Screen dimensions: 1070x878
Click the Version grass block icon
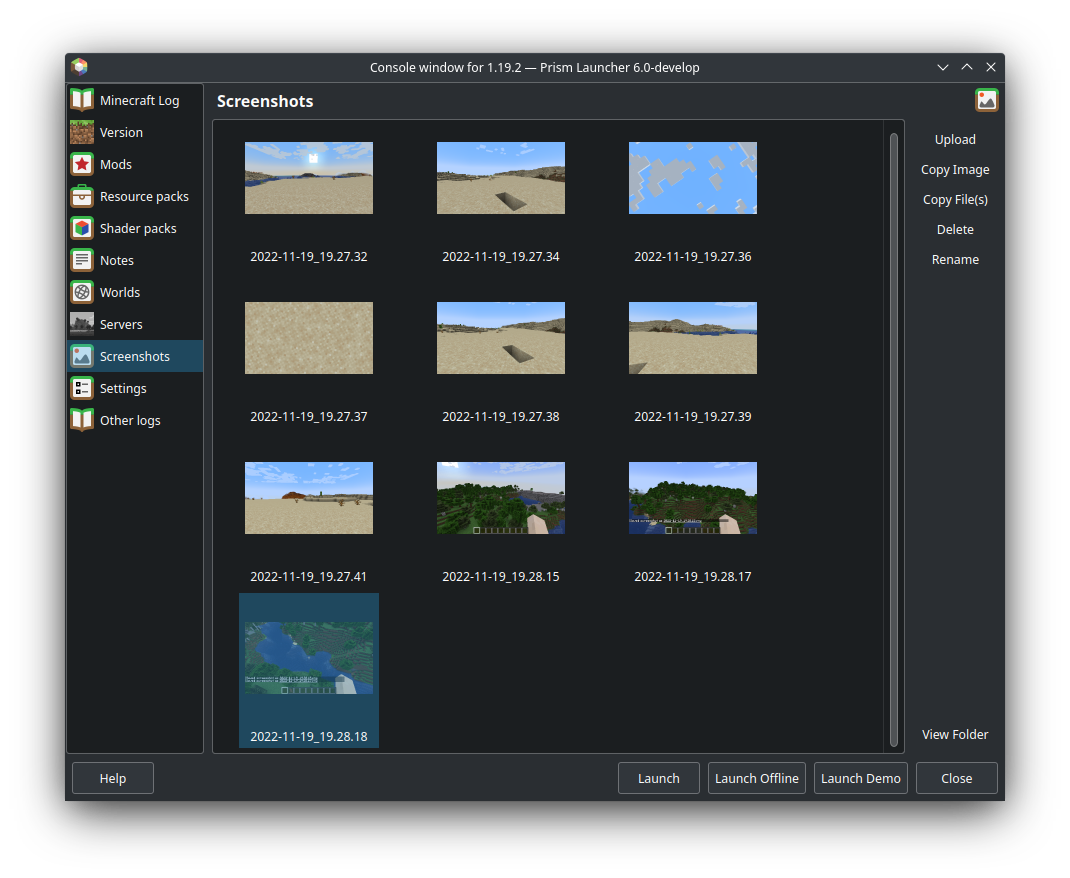[82, 132]
